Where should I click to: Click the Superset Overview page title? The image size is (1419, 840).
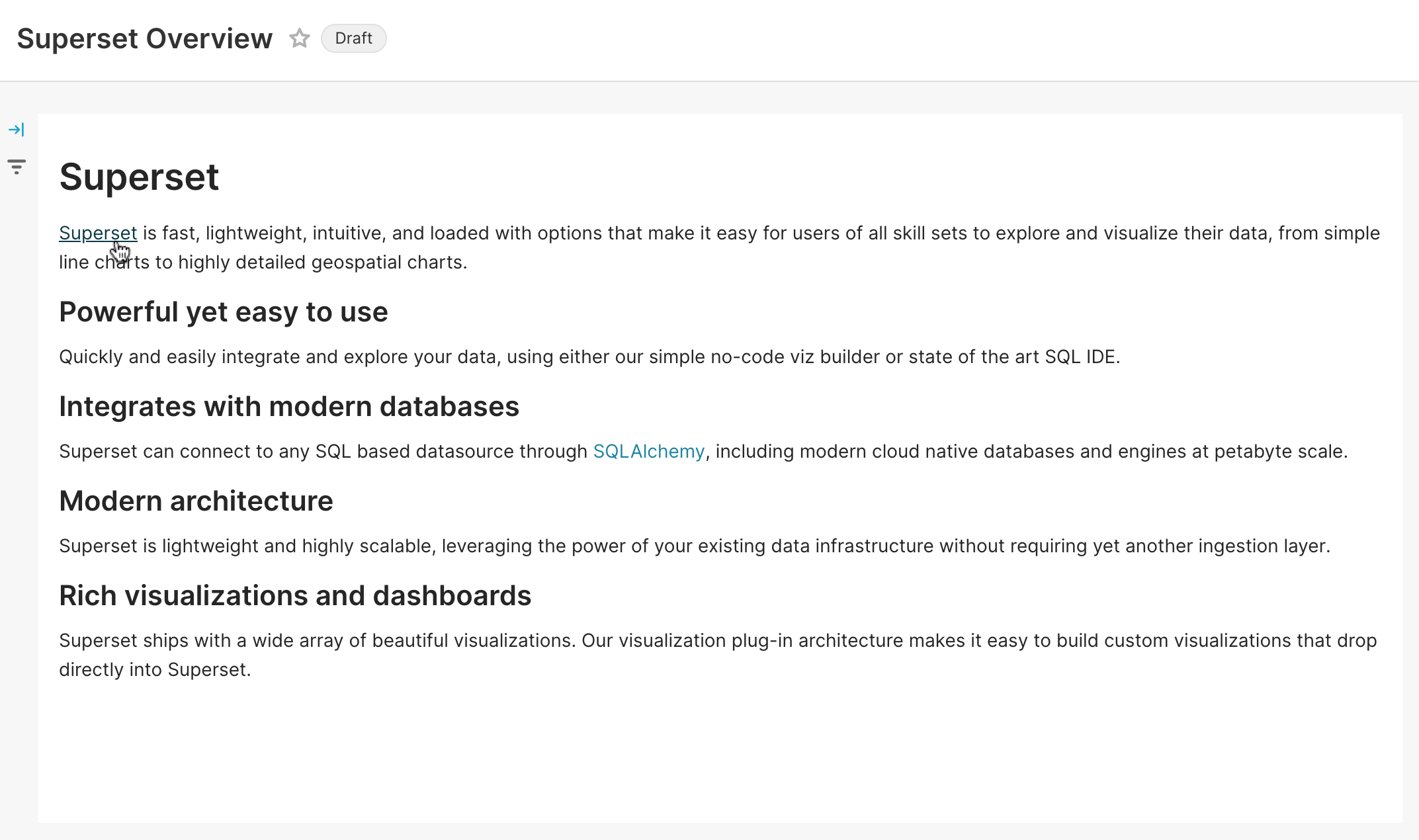pyautogui.click(x=145, y=38)
